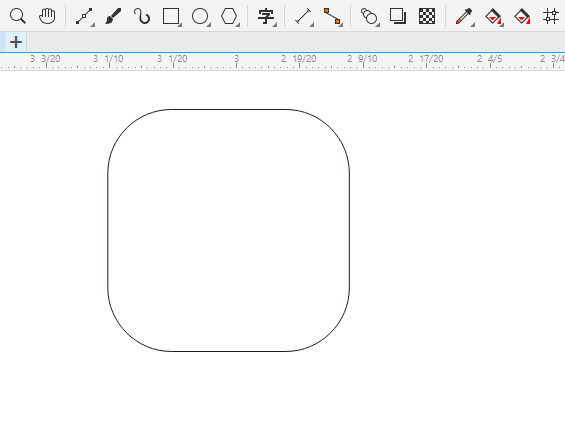The width and height of the screenshot is (565, 433).
Task: Select the Drop Shadow tool
Action: point(398,16)
